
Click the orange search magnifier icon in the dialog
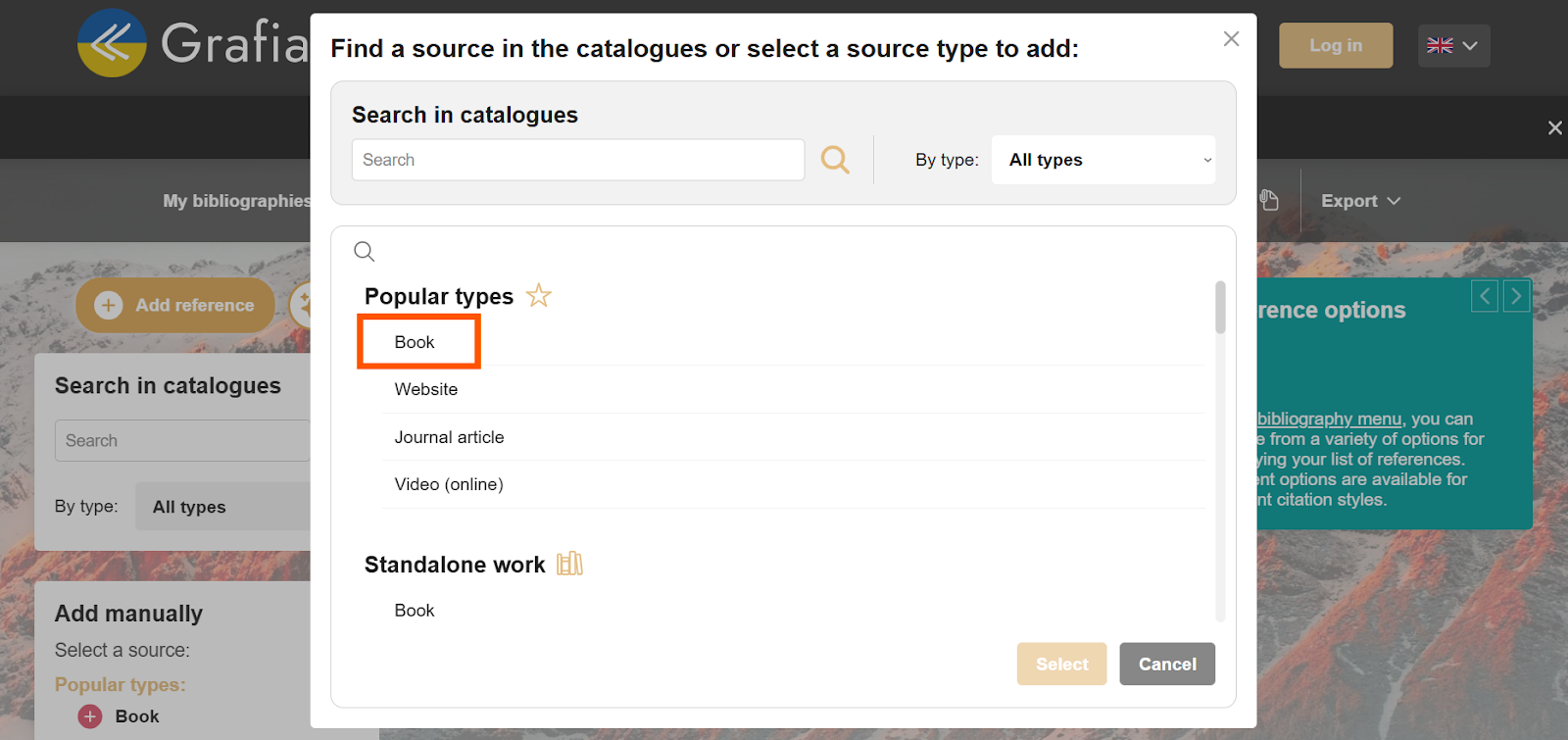coord(835,160)
